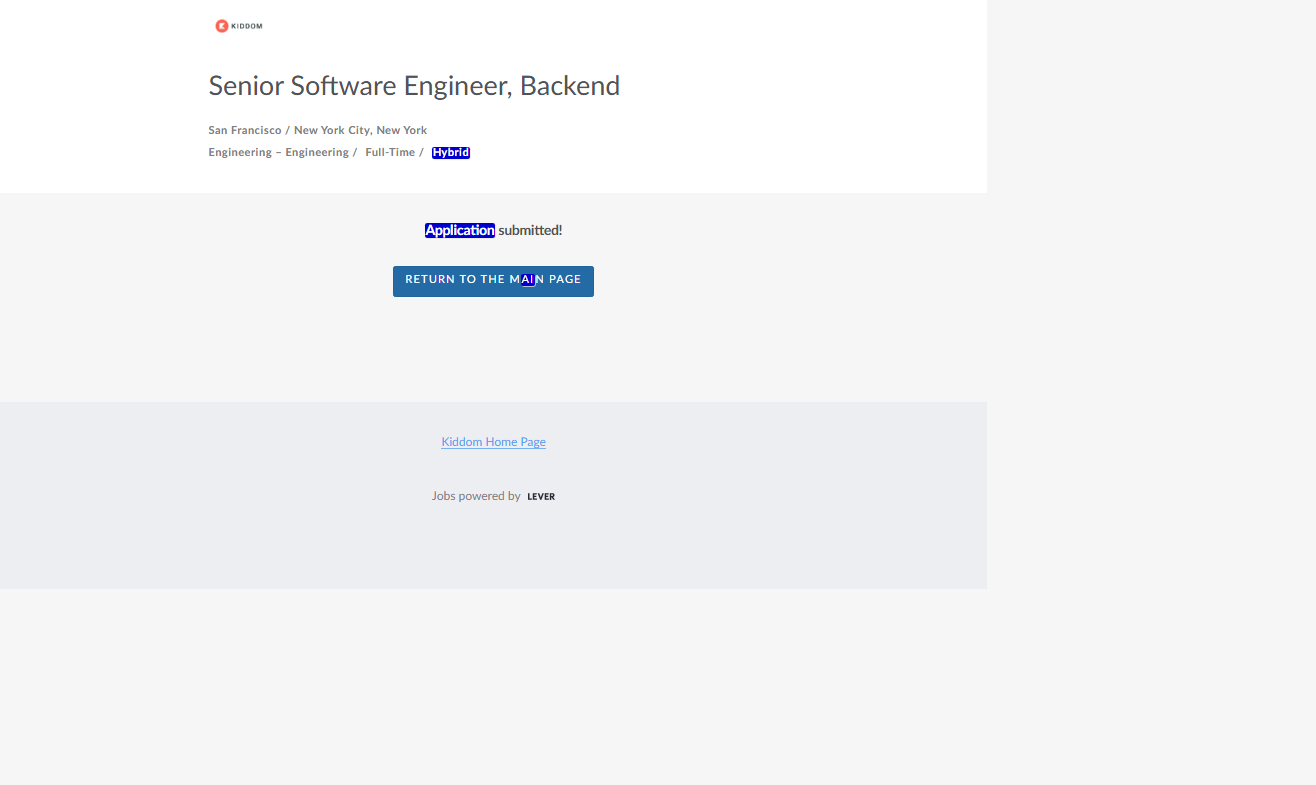Viewport: 1316px width, 785px height.
Task: Click the KIDDOM wordmark text beside the emblem
Action: [x=247, y=26]
